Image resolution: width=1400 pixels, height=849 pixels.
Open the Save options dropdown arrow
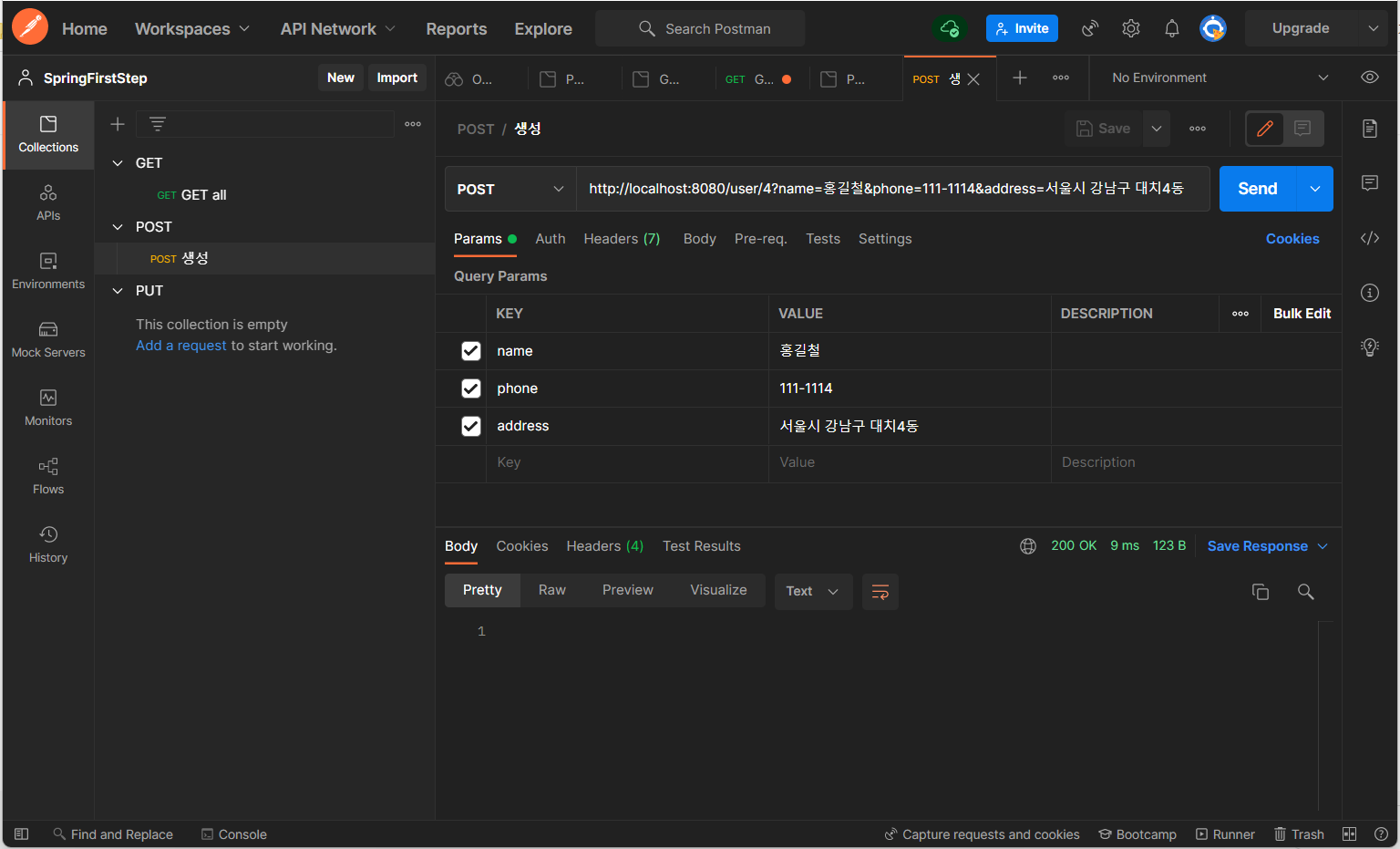pyautogui.click(x=1157, y=129)
